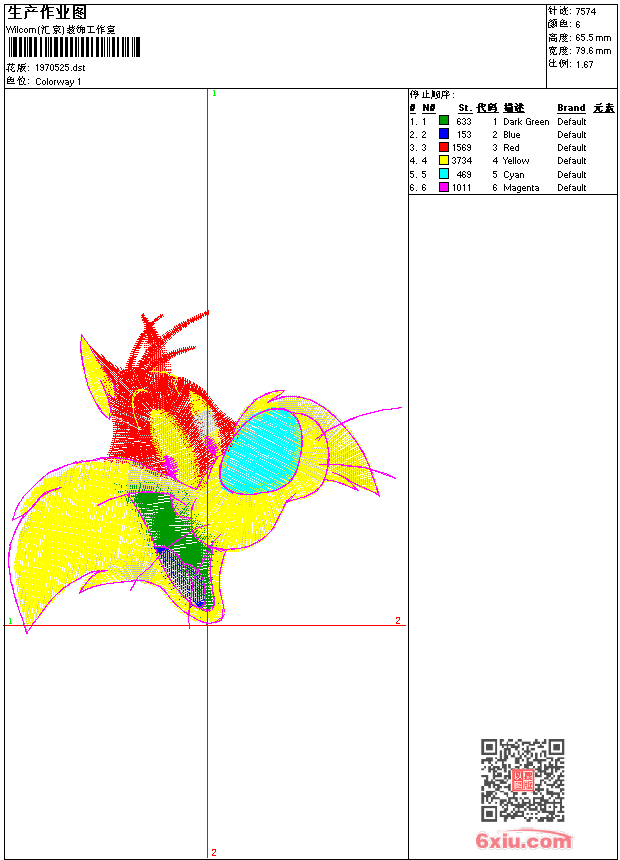Click the Dark Green color swatch

click(444, 121)
